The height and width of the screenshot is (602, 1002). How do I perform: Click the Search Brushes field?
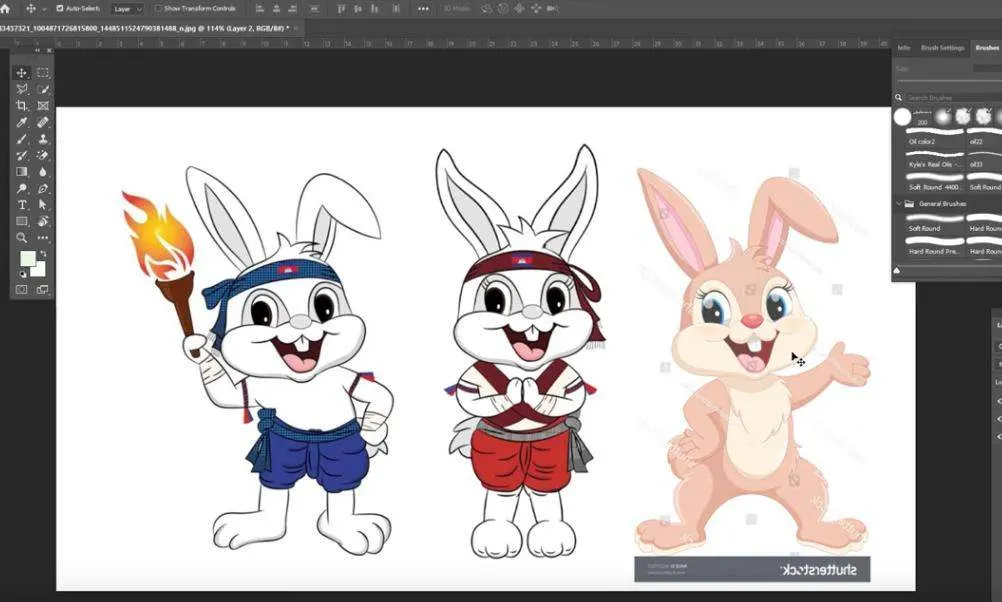click(953, 98)
